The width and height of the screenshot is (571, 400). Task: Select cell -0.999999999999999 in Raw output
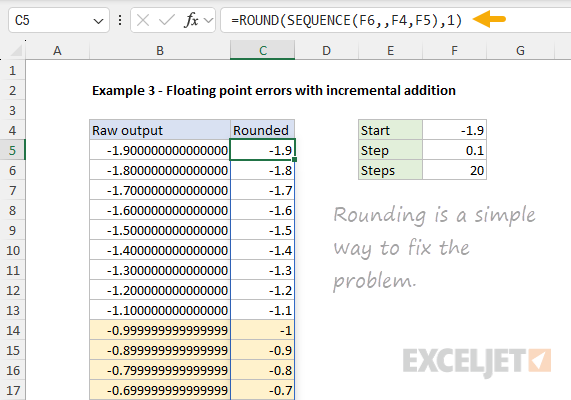click(x=160, y=330)
